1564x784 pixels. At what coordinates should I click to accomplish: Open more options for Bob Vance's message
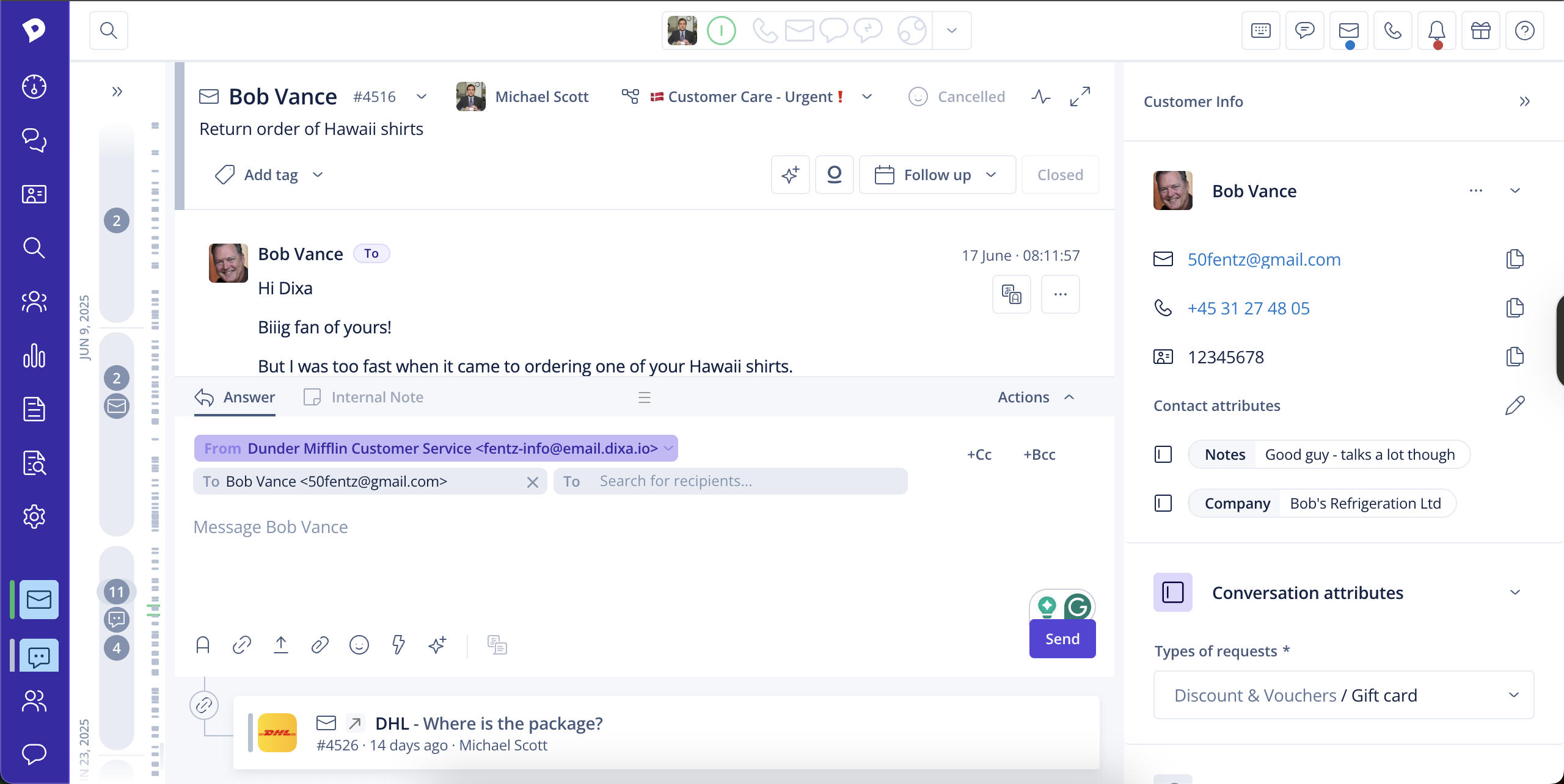click(1061, 294)
